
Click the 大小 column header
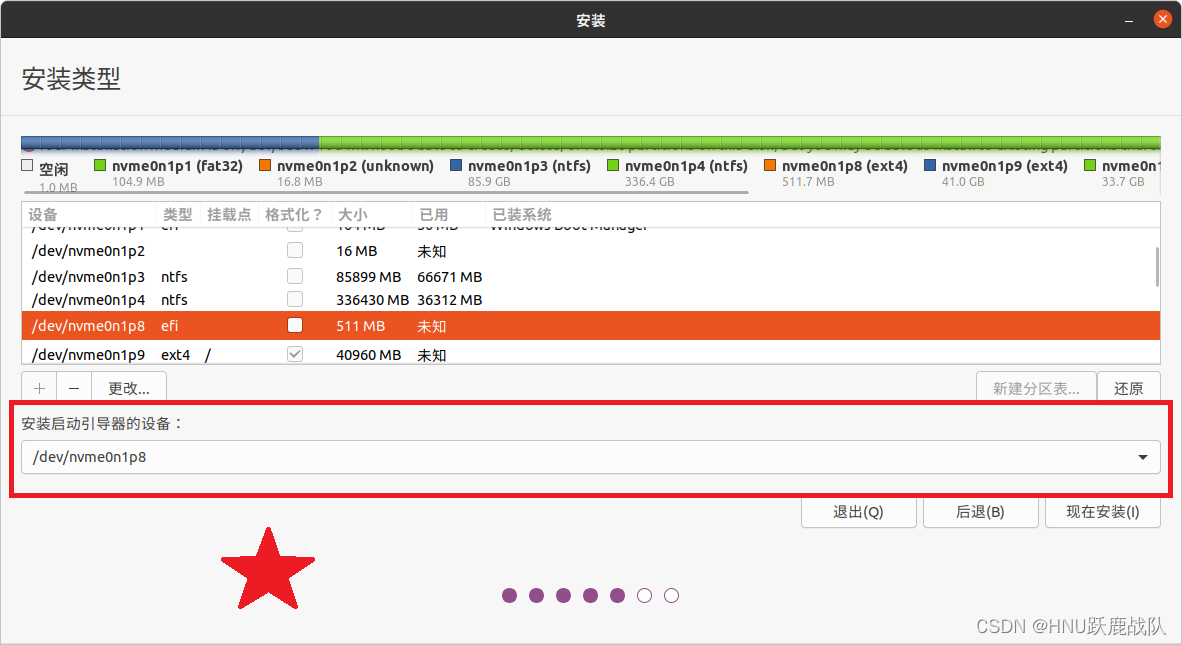[352, 215]
